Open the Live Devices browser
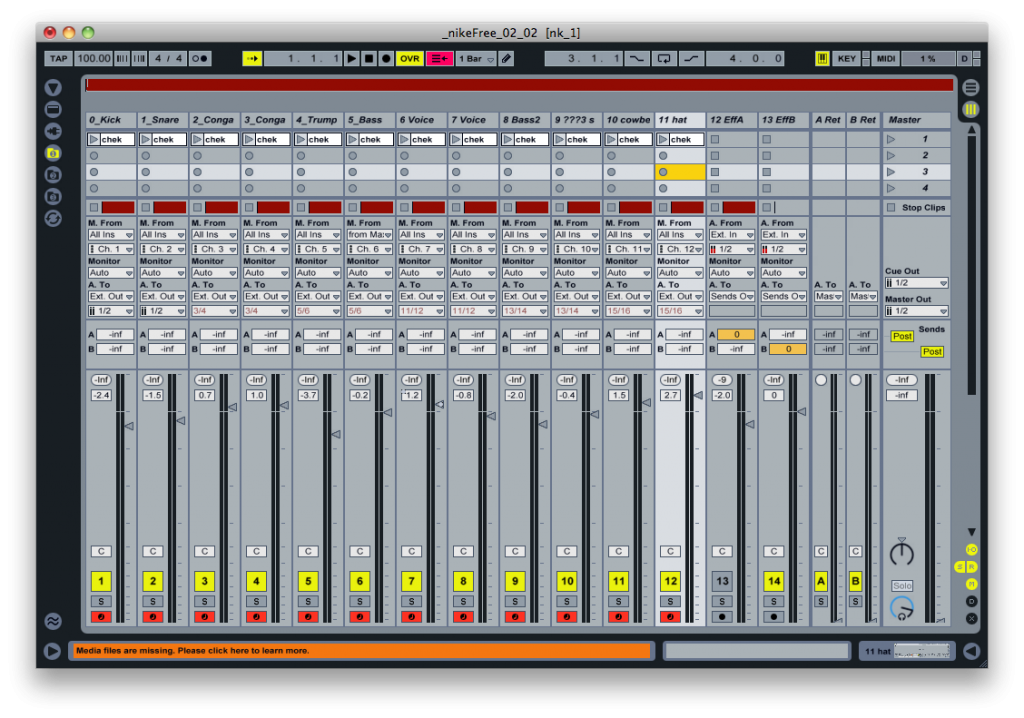 click(x=53, y=109)
